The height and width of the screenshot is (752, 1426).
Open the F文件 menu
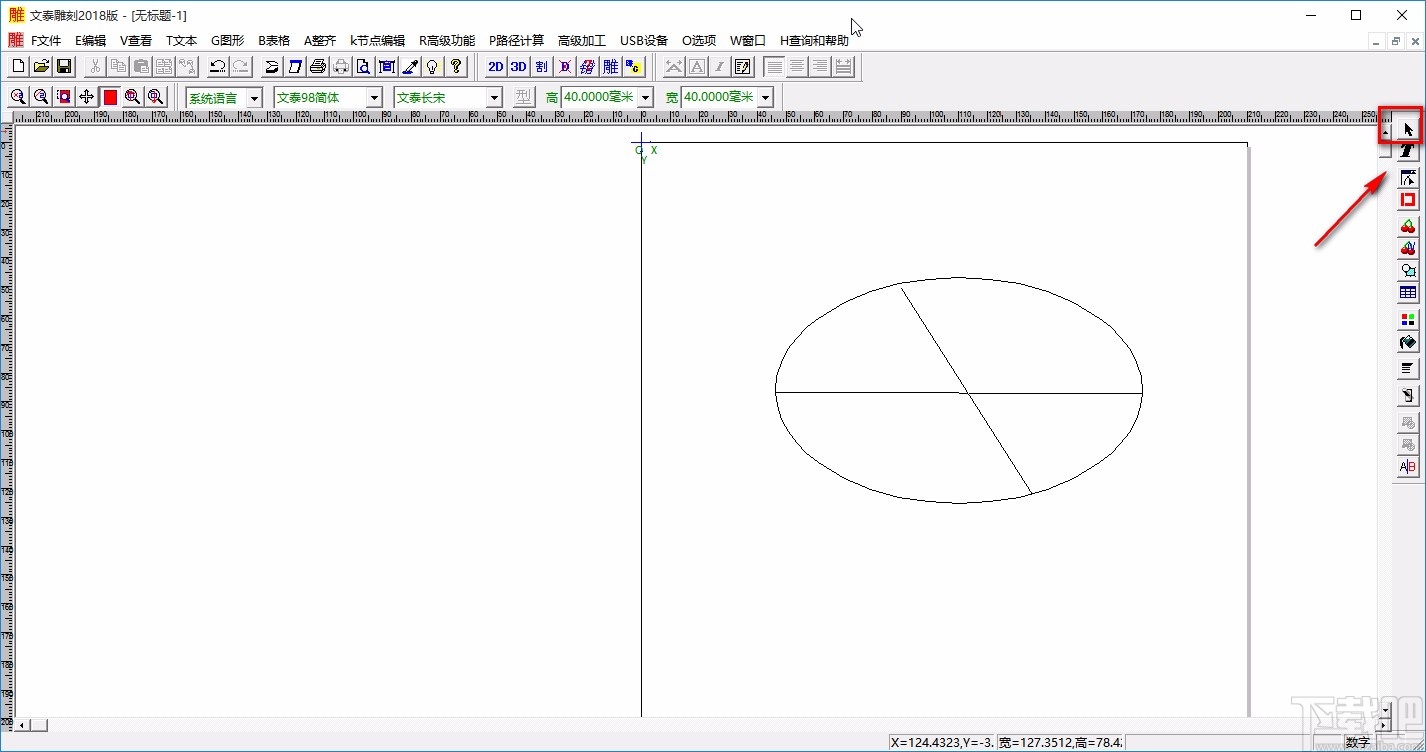[x=46, y=41]
